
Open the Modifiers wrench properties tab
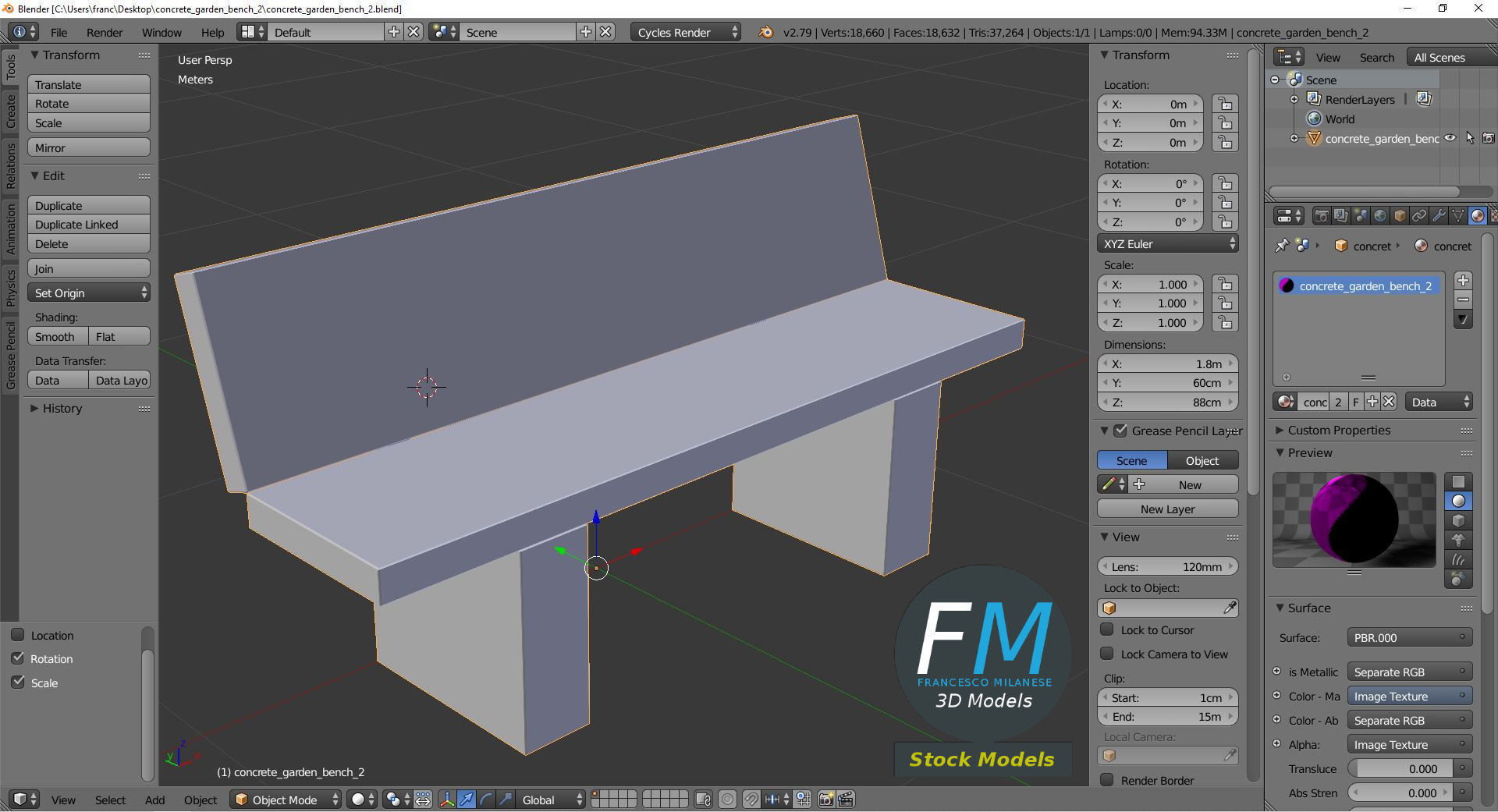tap(1438, 216)
